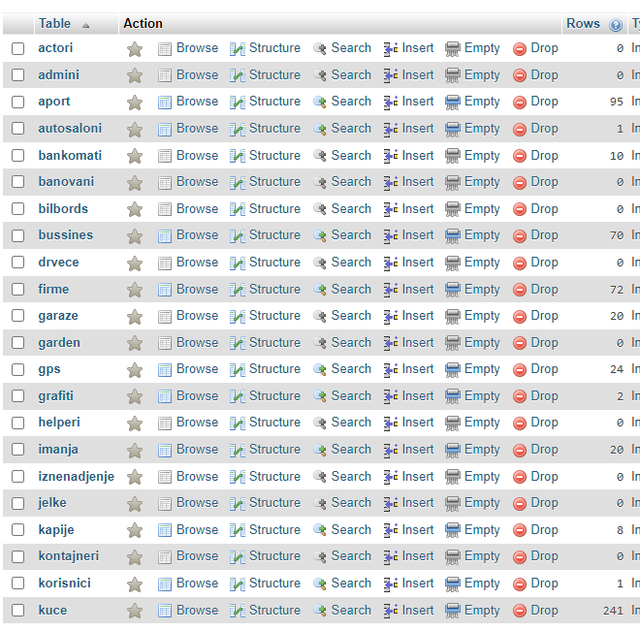Click red Drop icon in imanja row
Image resolution: width=640 pixels, height=624 pixels.
click(519, 451)
